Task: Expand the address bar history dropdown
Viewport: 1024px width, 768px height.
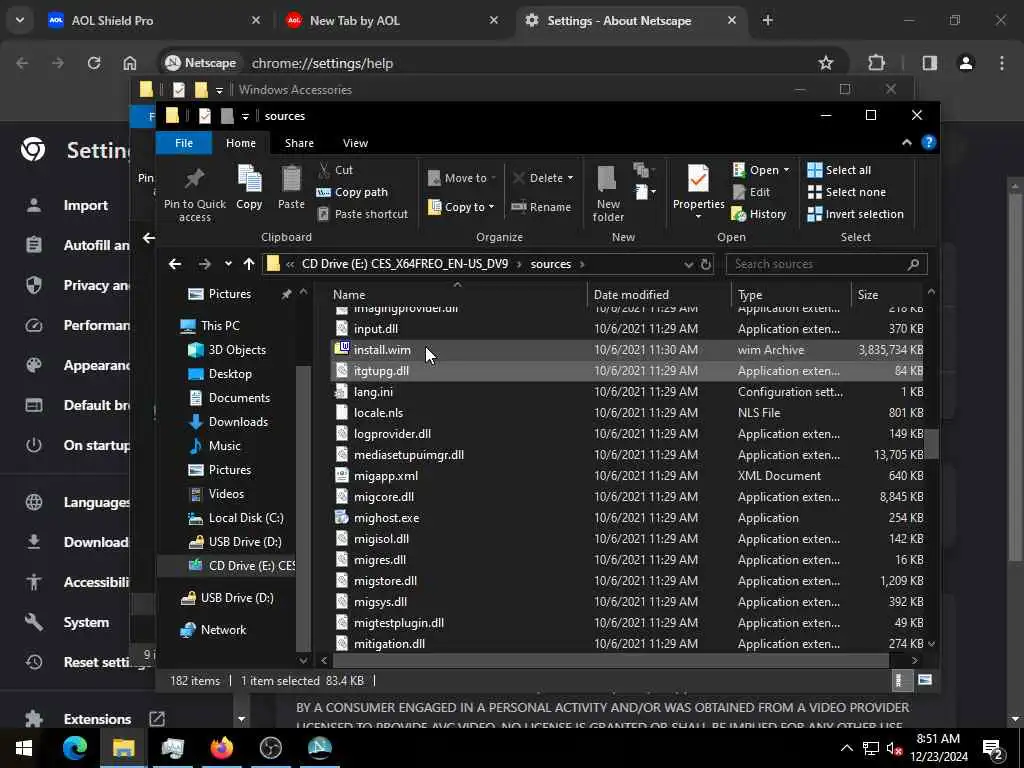Action: pyautogui.click(x=688, y=264)
